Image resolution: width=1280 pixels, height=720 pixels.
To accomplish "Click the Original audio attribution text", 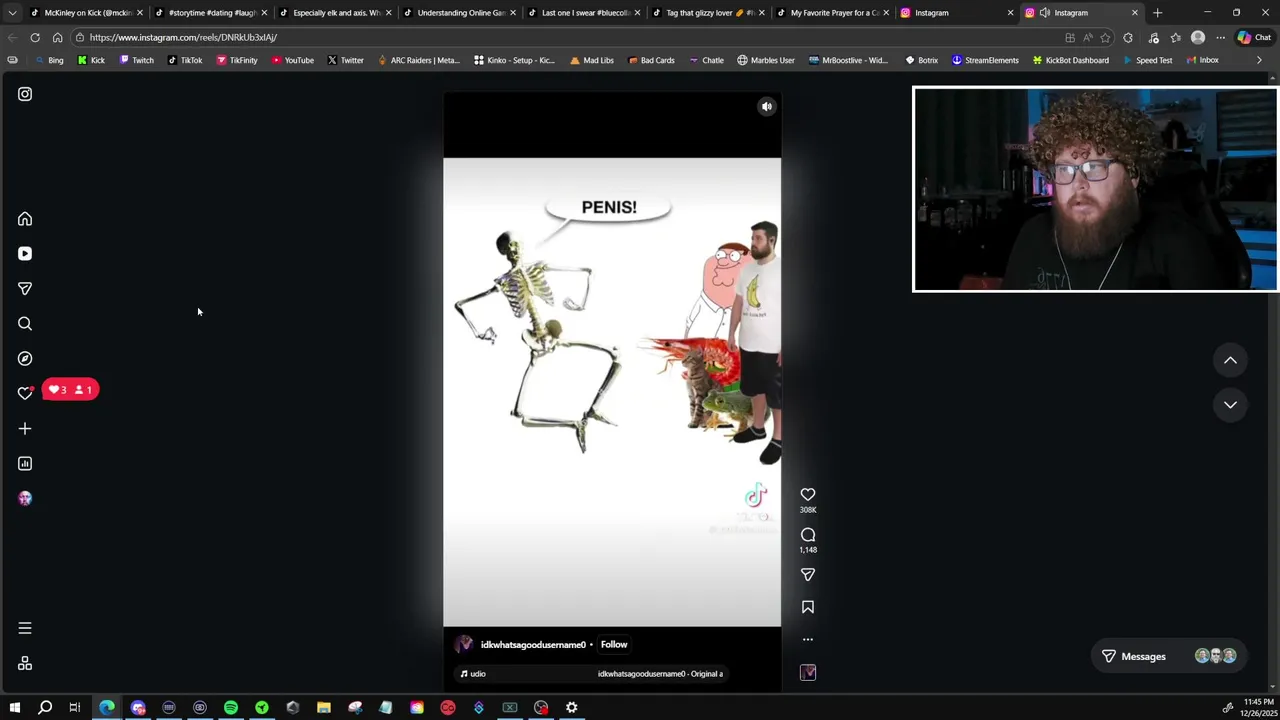I will click(x=660, y=674).
